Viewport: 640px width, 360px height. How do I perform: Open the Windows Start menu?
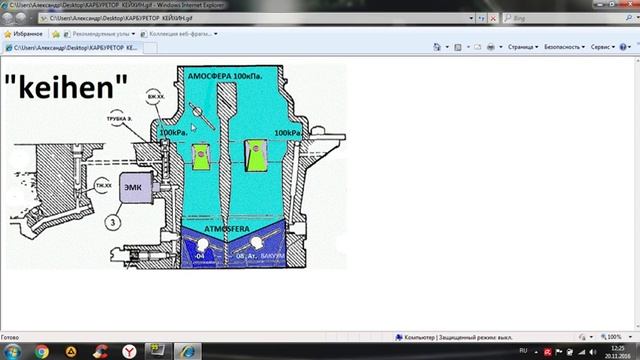point(12,351)
